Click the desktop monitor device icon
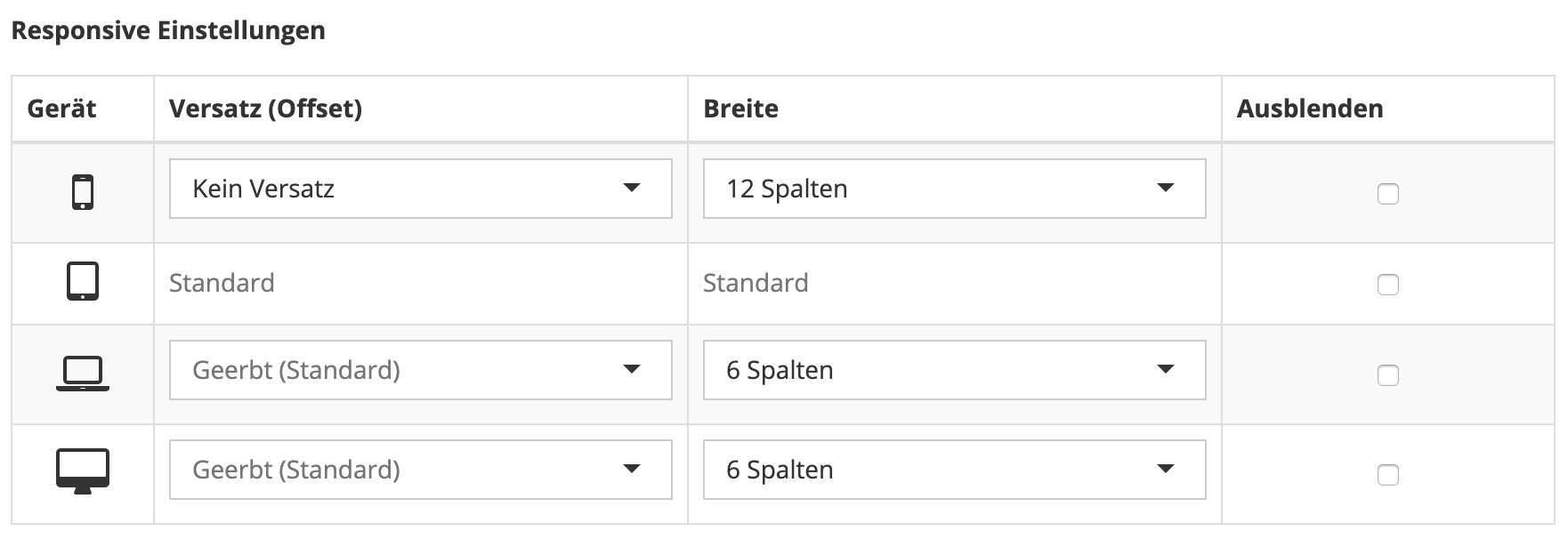 83,471
